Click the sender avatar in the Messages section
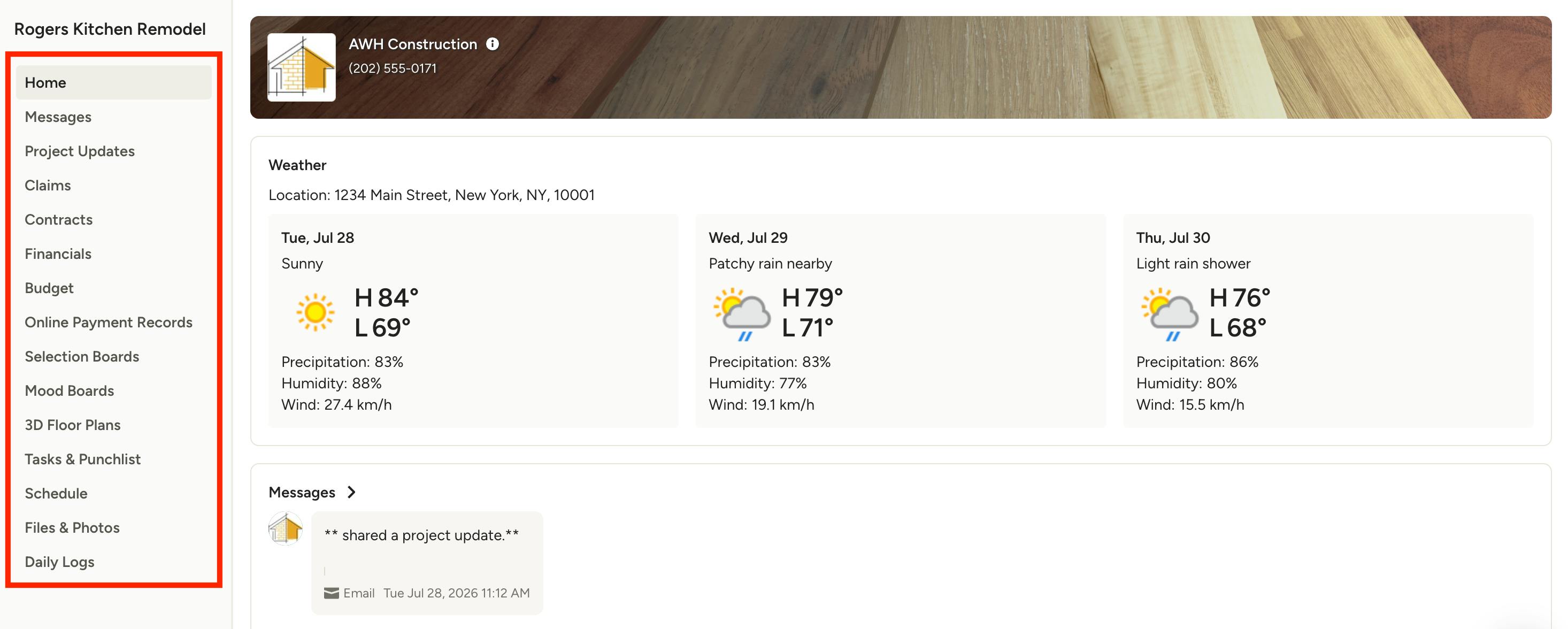Viewport: 1568px width, 629px height. (x=286, y=528)
